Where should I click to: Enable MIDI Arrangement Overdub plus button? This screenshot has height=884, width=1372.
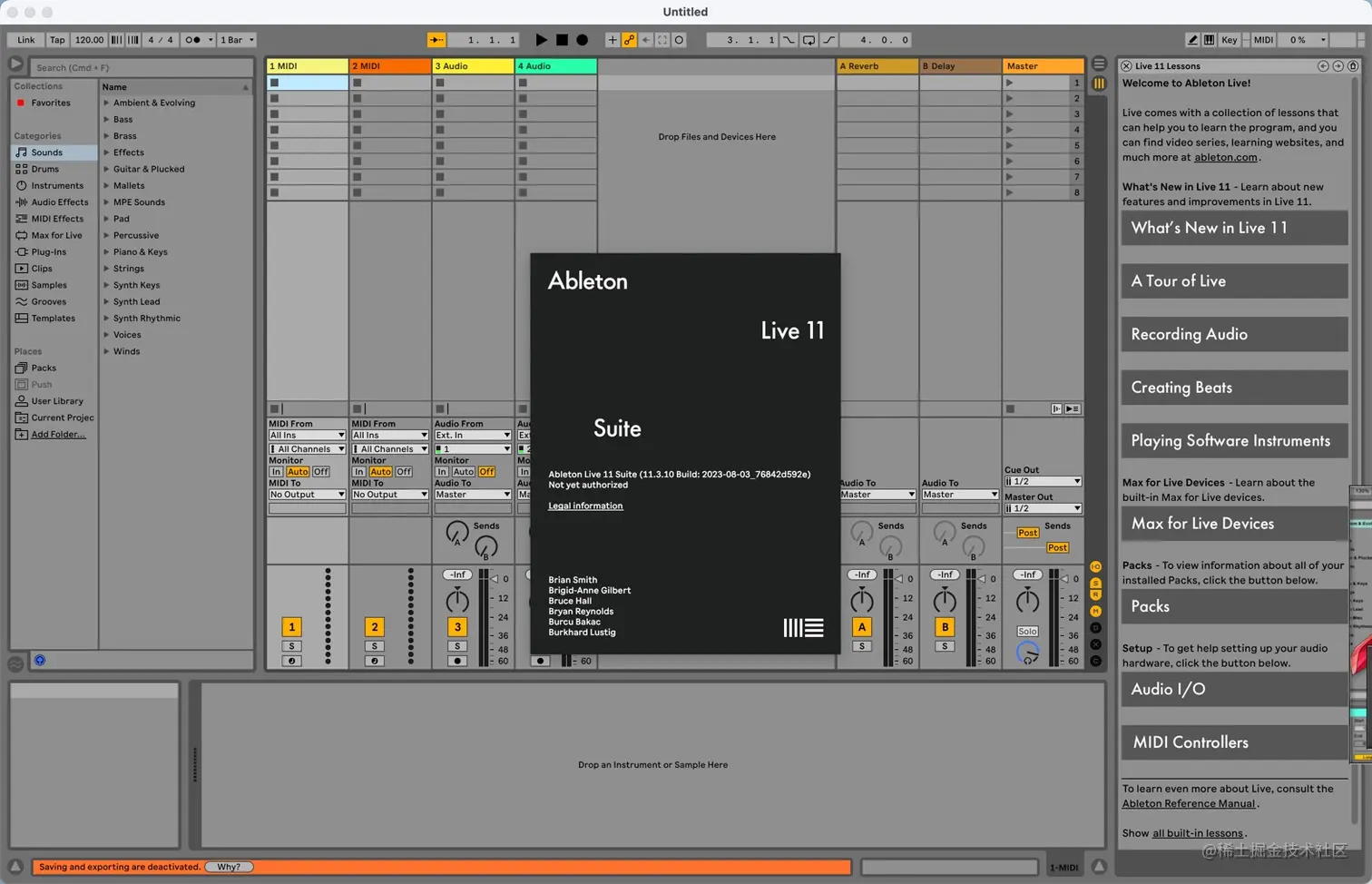(x=612, y=40)
